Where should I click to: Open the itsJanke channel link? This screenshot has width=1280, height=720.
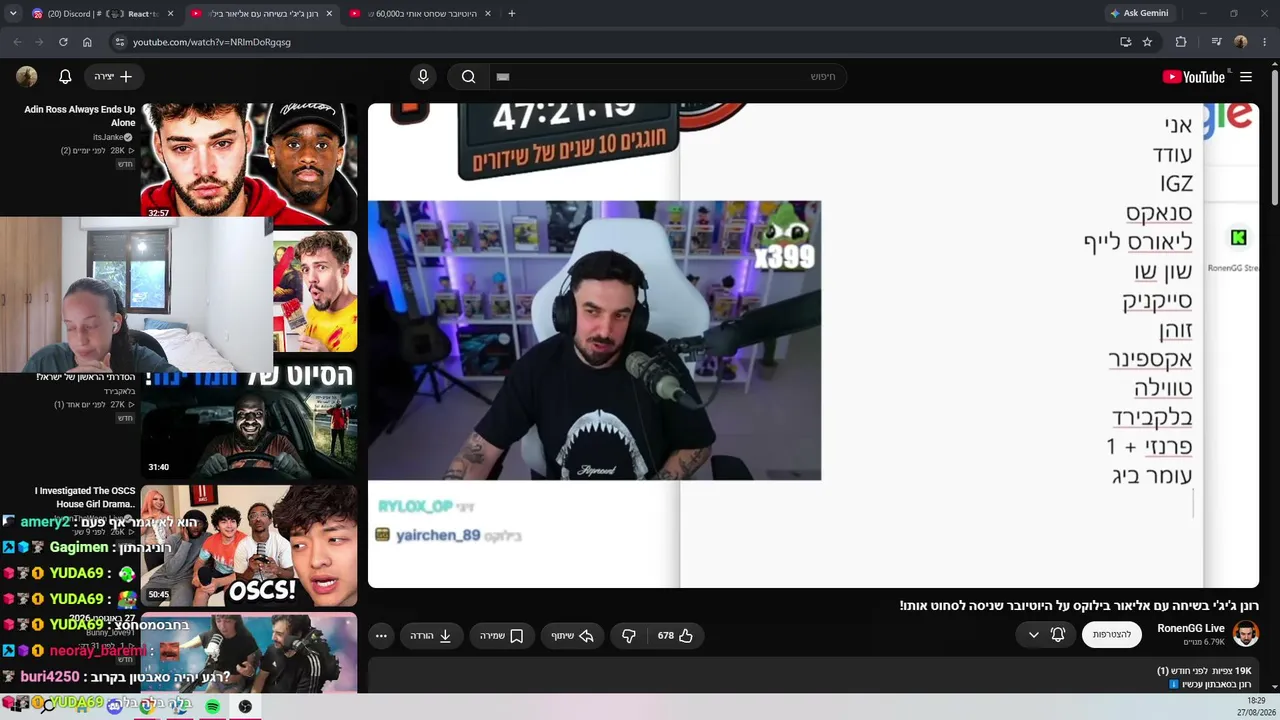[x=112, y=137]
